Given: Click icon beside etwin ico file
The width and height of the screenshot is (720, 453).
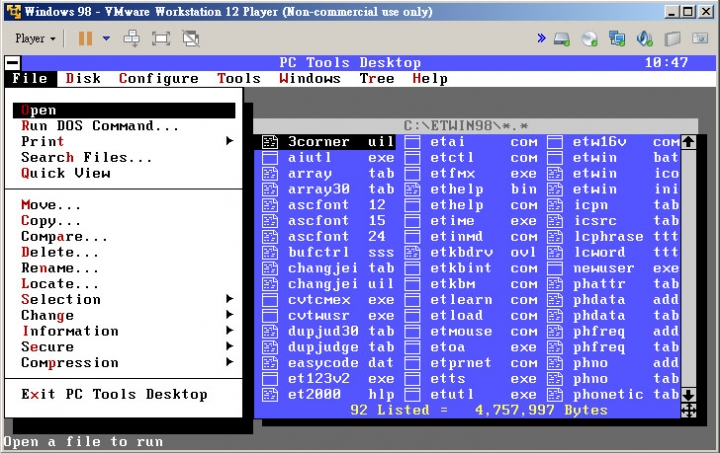Looking at the screenshot, I should coord(555,173).
